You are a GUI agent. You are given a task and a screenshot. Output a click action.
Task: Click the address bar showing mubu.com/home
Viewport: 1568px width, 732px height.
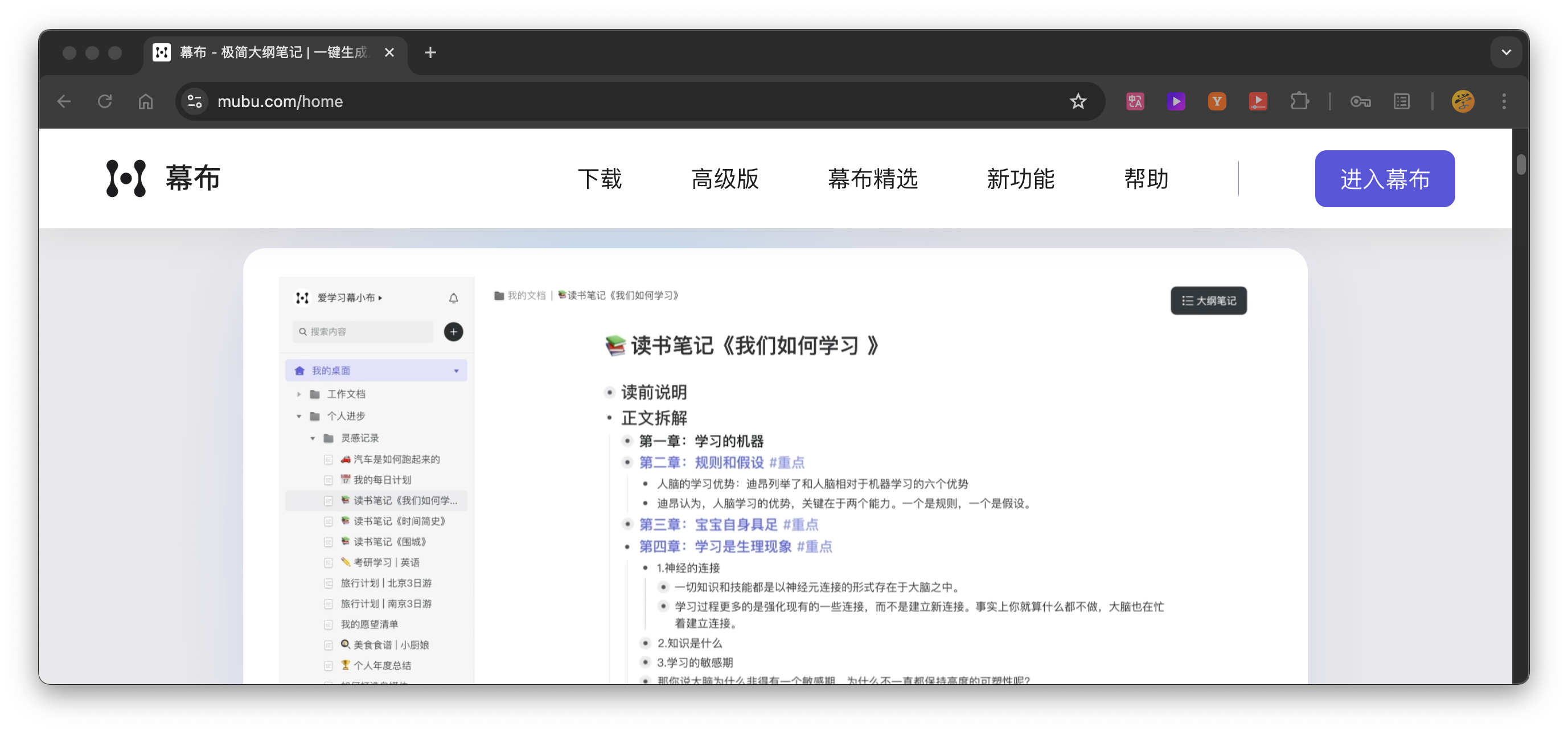click(x=281, y=101)
